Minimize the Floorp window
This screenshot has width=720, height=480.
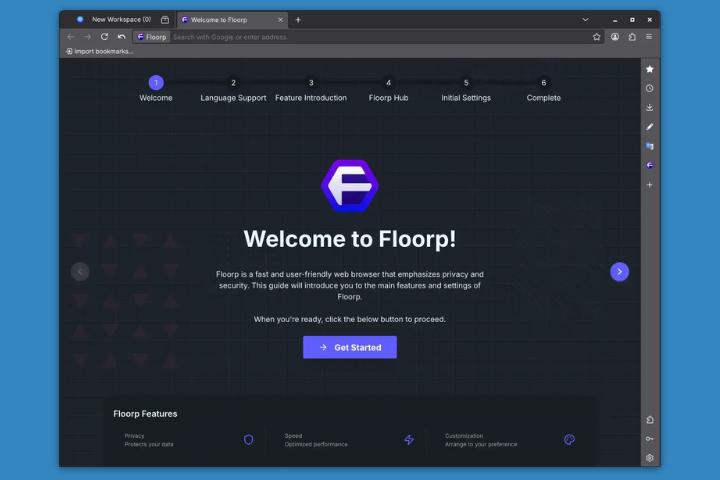tap(615, 20)
